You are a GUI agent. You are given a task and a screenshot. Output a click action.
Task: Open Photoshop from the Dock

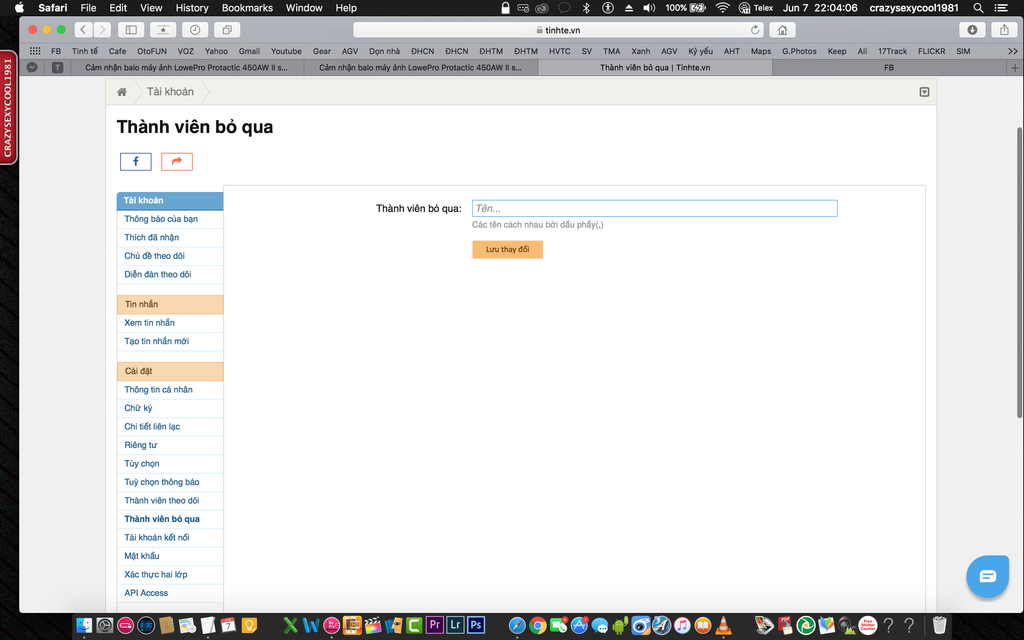[476, 625]
